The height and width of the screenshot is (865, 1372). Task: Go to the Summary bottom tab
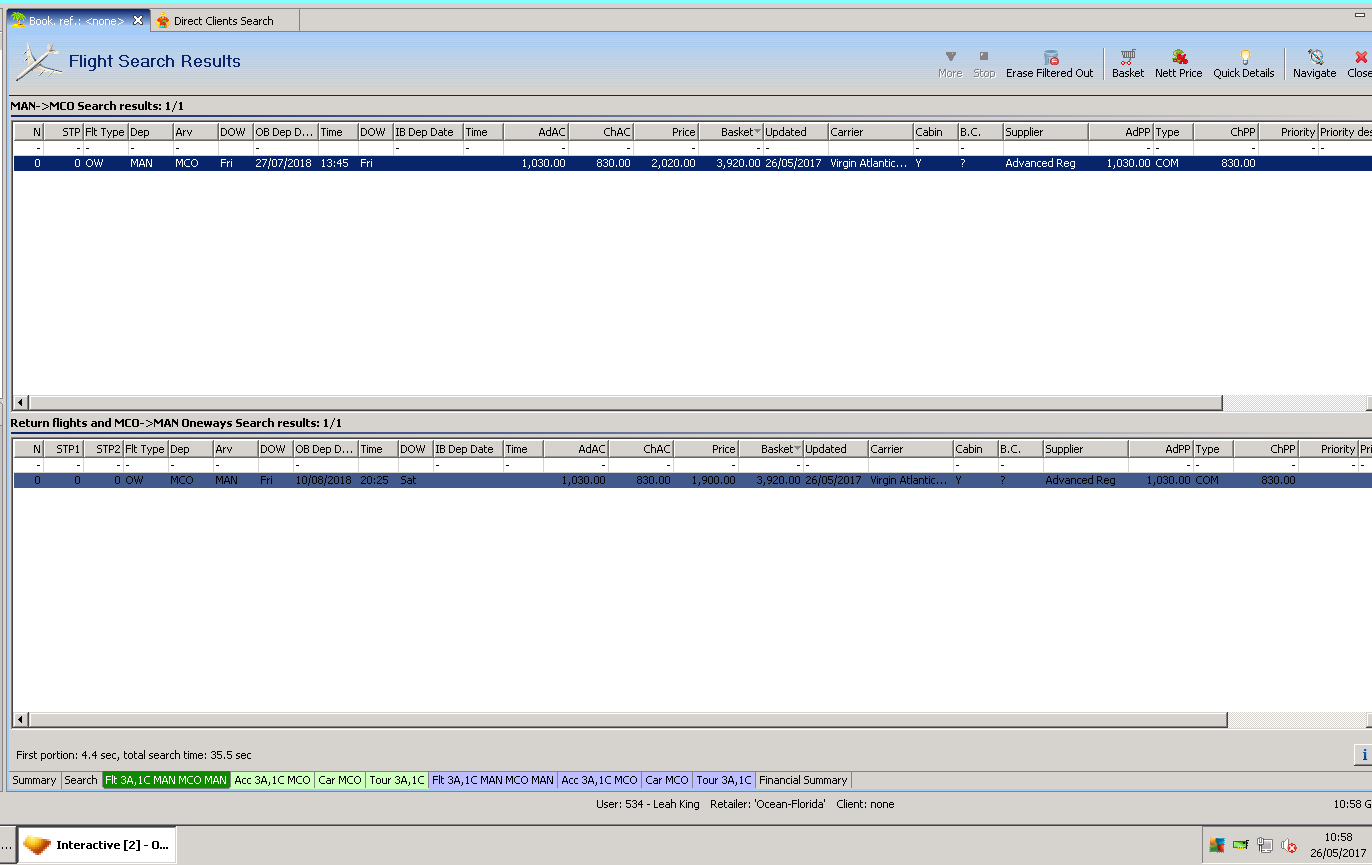tap(34, 780)
